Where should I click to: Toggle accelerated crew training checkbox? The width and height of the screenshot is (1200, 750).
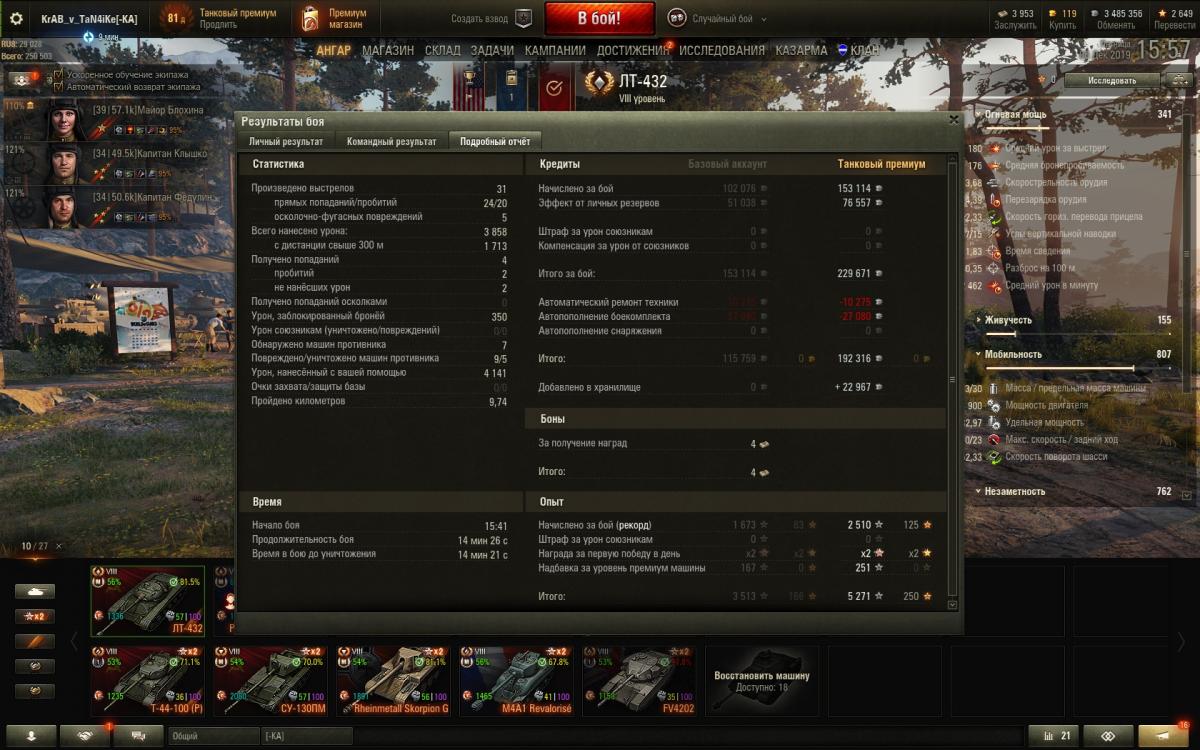pyautogui.click(x=58, y=74)
